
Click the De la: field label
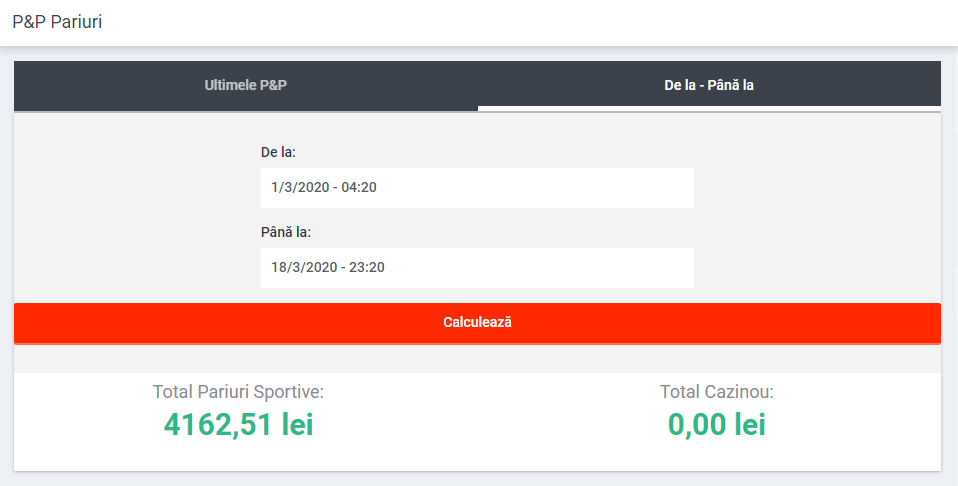tap(278, 152)
